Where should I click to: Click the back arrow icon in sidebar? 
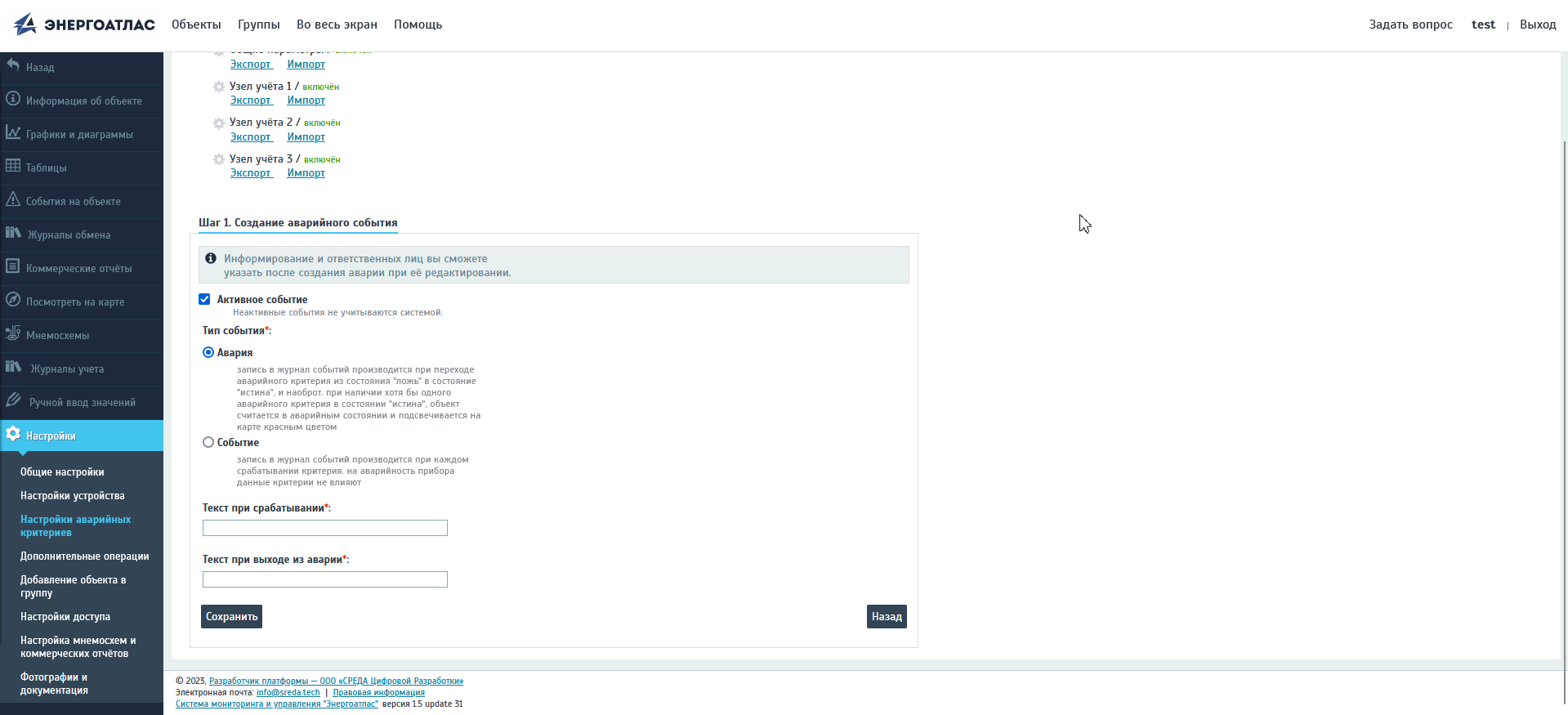click(x=13, y=65)
